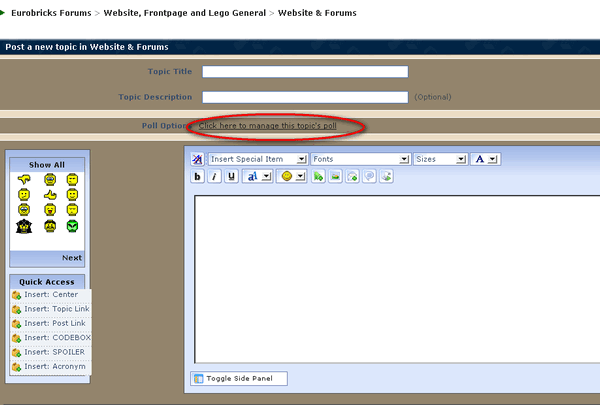Screen dimensions: 600x405
Task: Open the font color picker dropdown
Action: 486,159
